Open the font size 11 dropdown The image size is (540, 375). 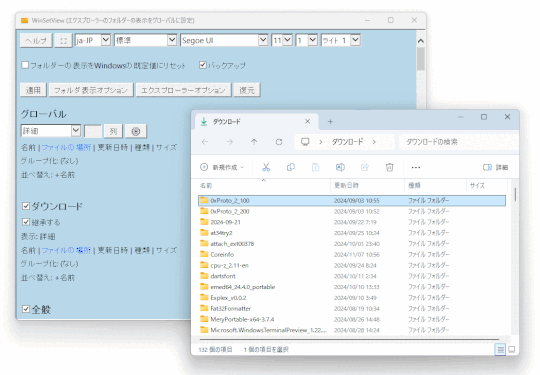tap(282, 40)
